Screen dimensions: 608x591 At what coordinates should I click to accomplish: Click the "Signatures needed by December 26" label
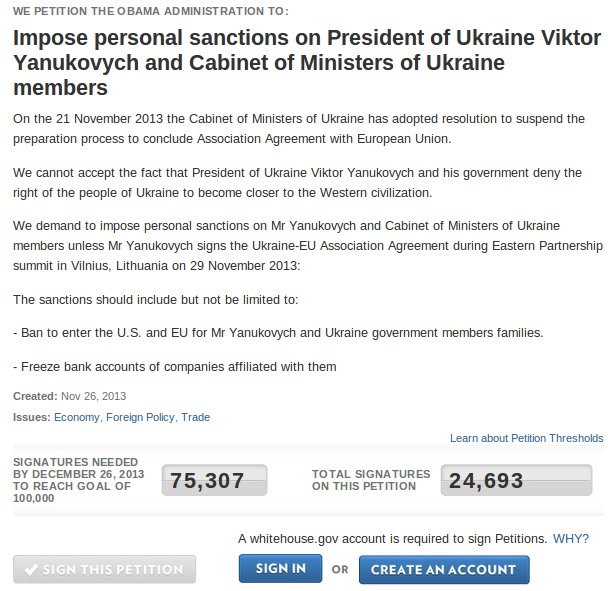click(x=78, y=480)
